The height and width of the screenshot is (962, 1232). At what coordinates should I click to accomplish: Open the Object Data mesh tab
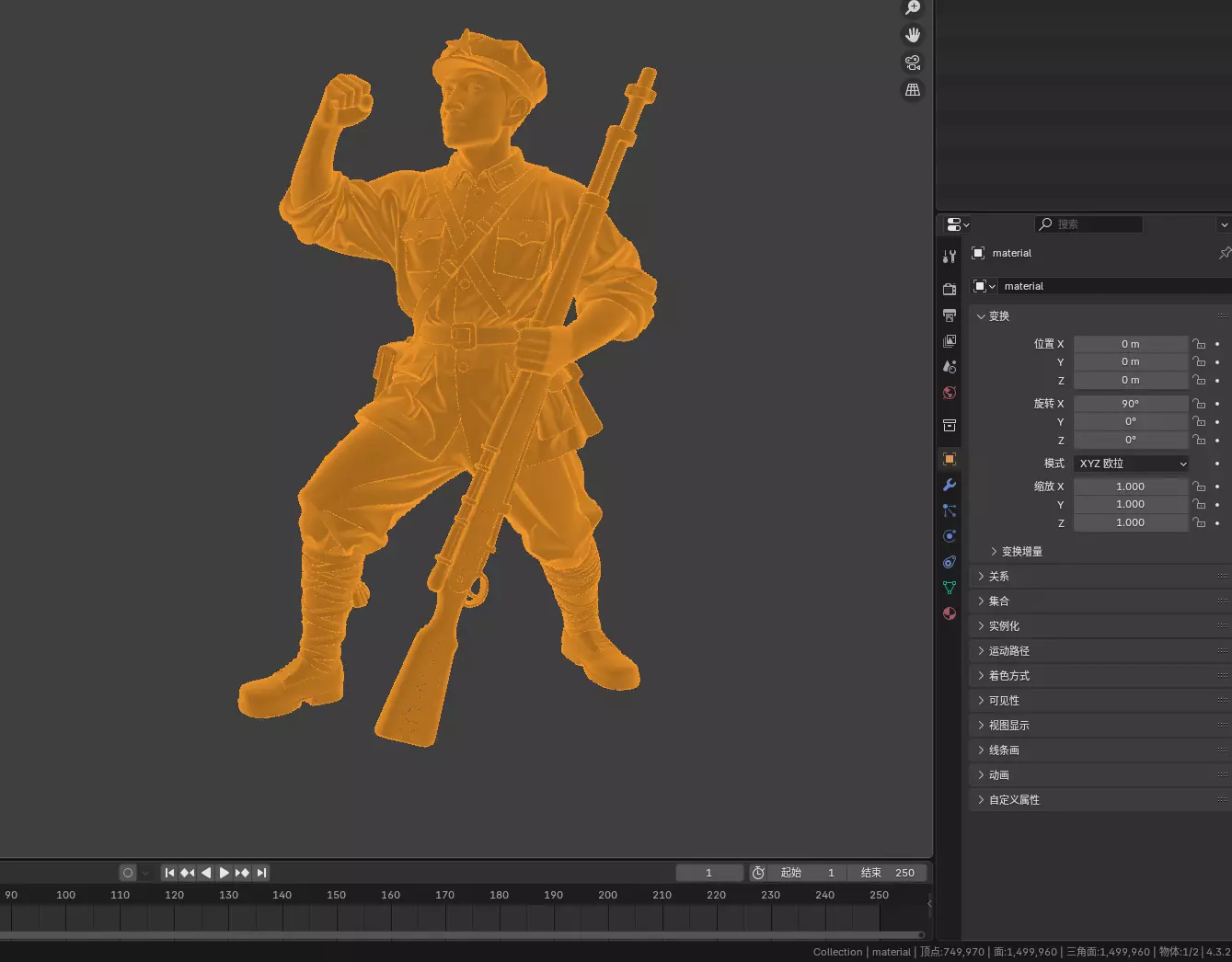click(950, 588)
